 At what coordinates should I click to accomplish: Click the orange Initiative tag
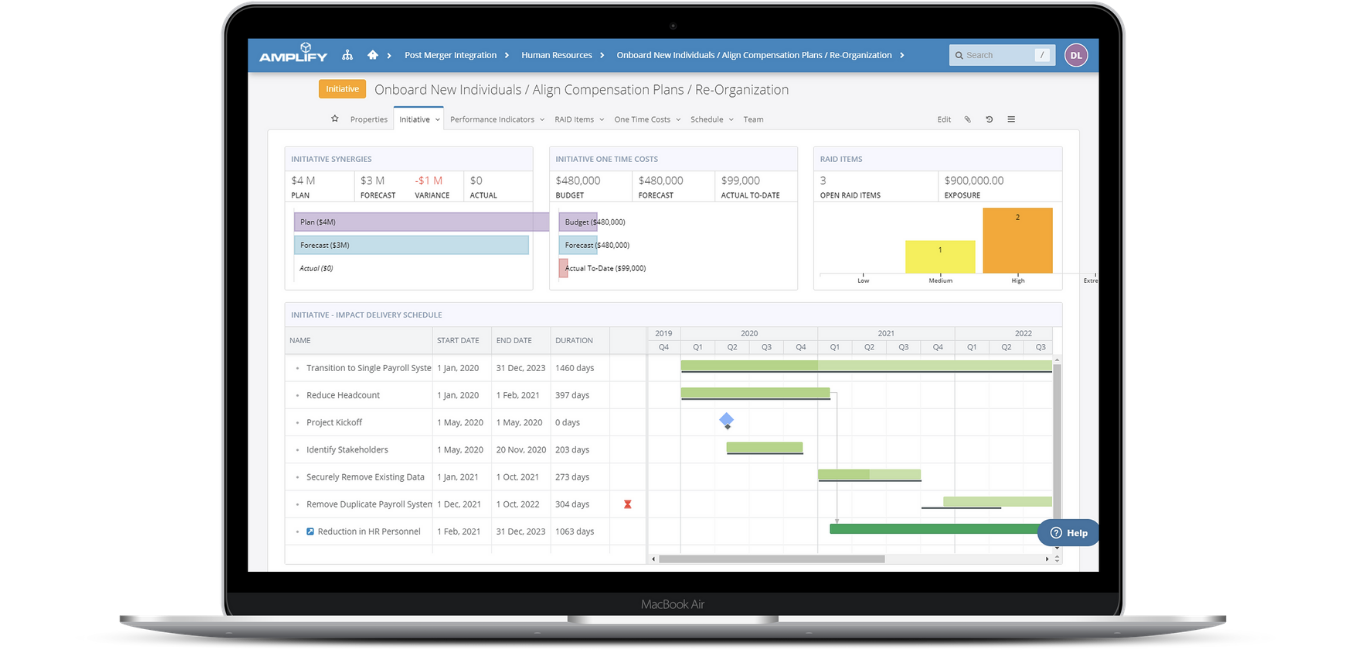pyautogui.click(x=342, y=89)
